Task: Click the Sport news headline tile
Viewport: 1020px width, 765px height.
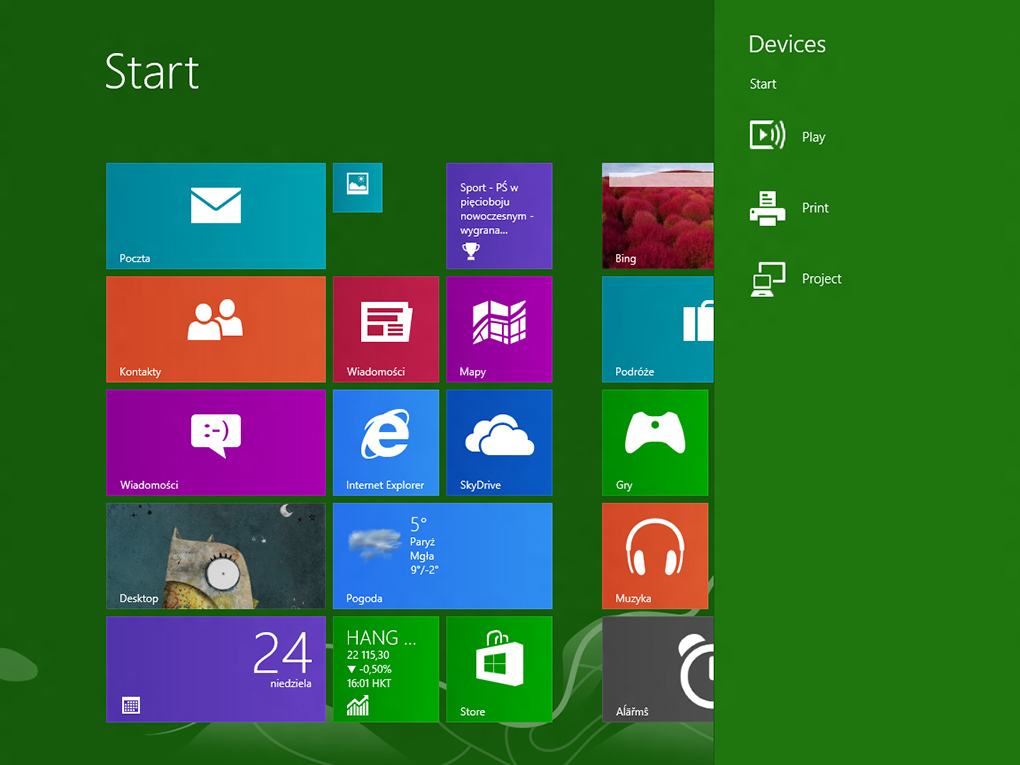Action: click(499, 216)
